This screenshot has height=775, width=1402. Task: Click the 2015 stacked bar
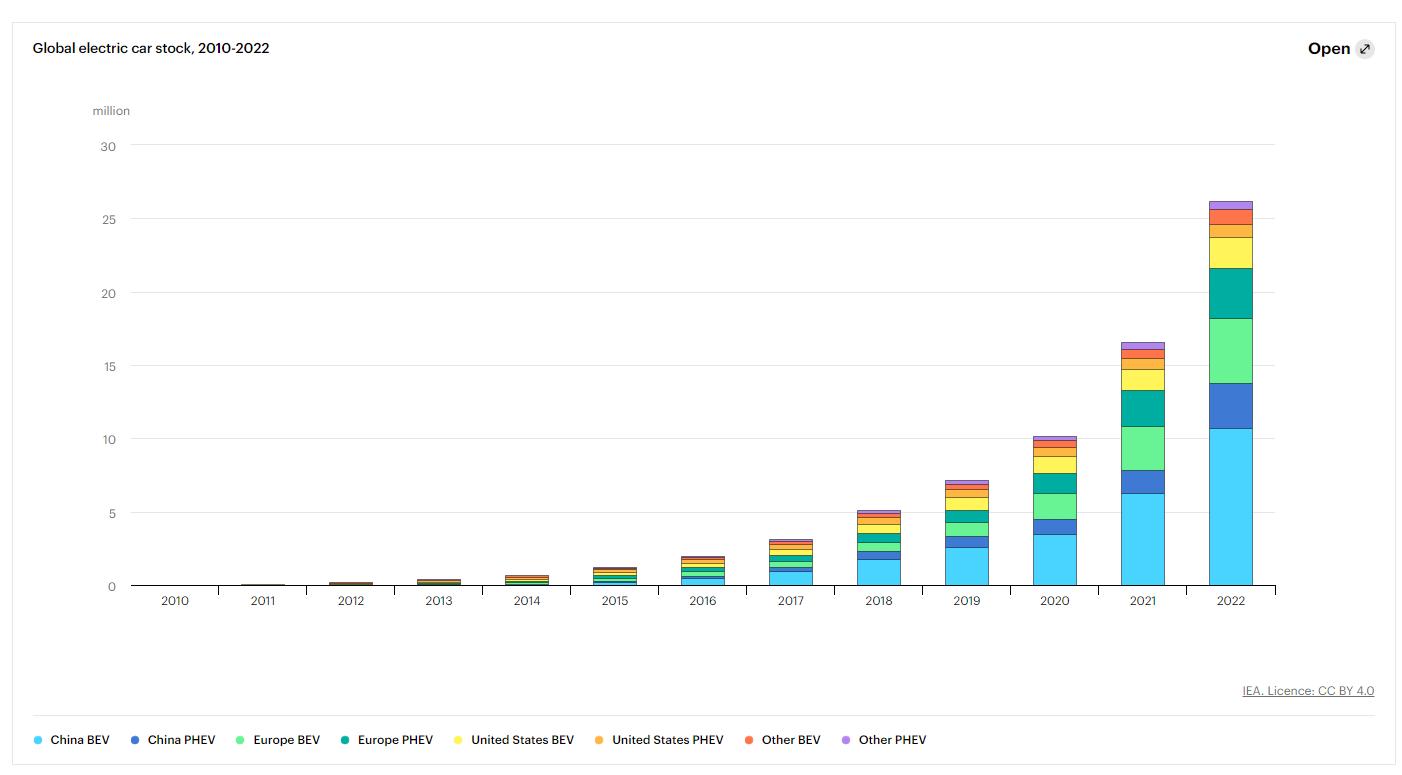pyautogui.click(x=615, y=576)
